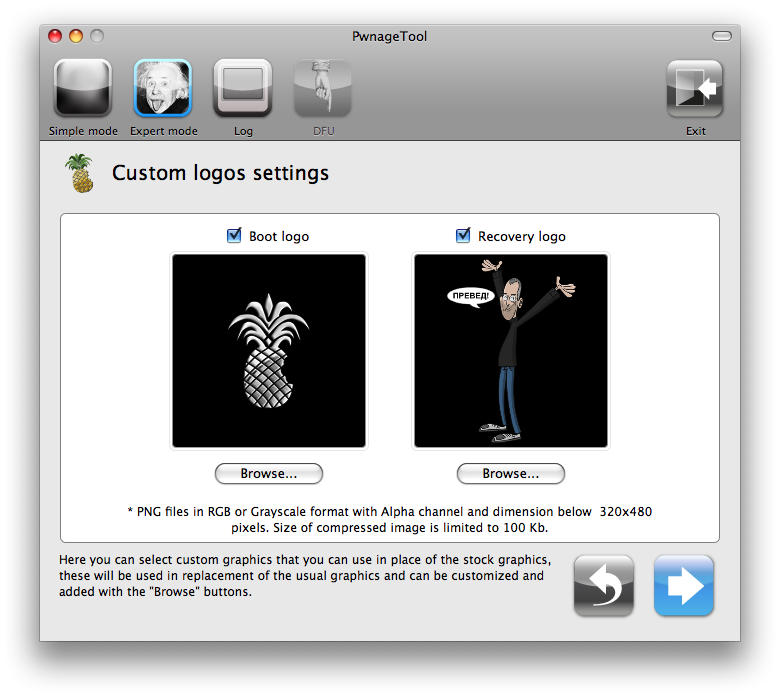Minimize the window with the yellow button
This screenshot has height=696, width=780.
click(76, 37)
